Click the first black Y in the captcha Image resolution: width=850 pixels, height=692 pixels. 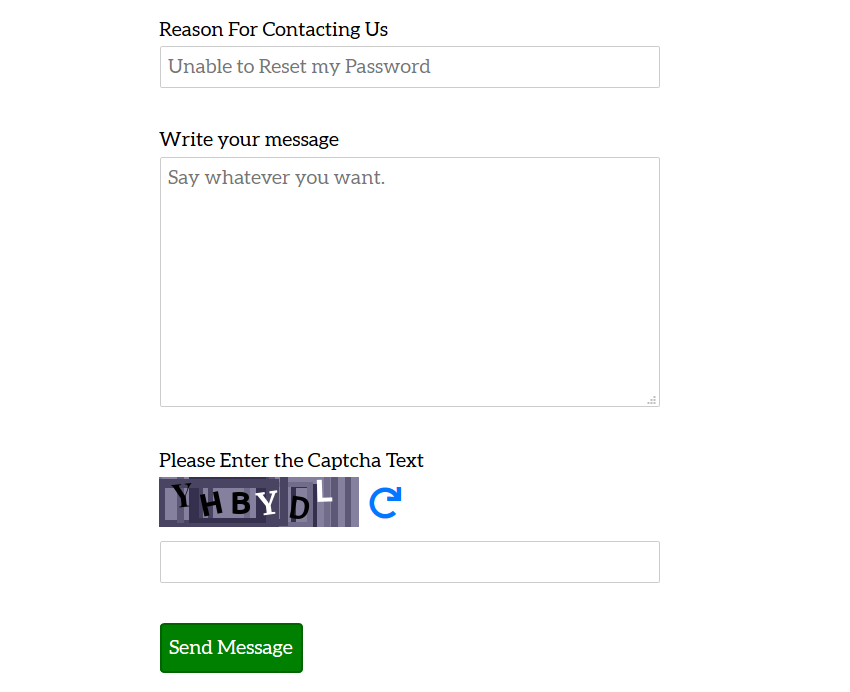point(181,494)
